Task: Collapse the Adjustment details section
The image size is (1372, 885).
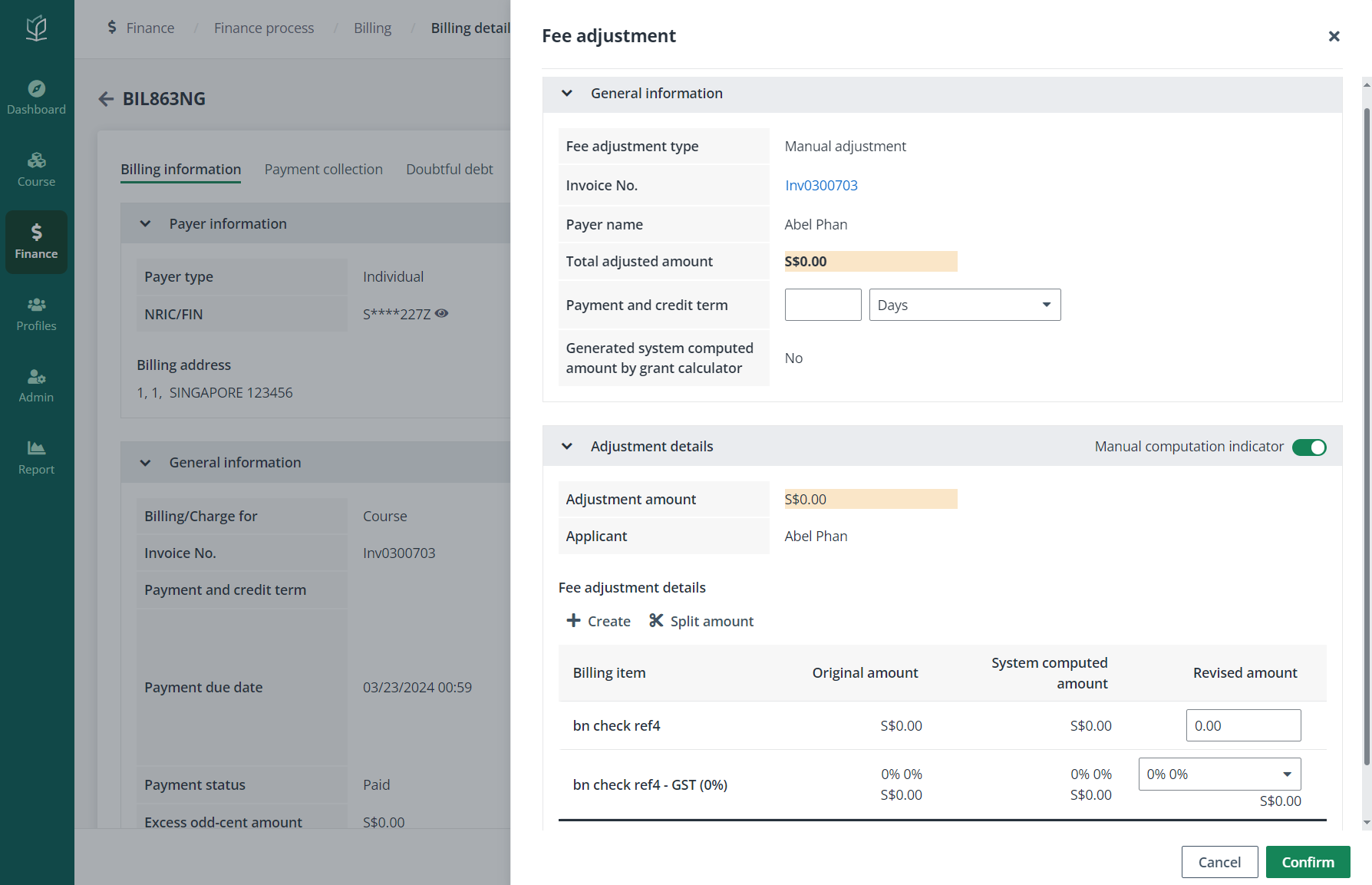Action: click(x=567, y=447)
